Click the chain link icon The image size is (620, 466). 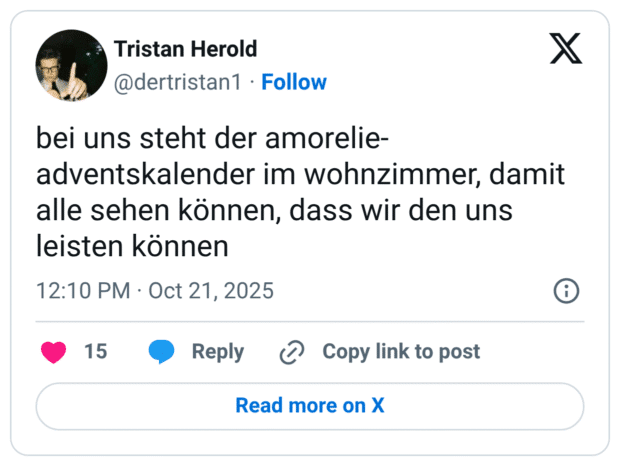point(292,352)
